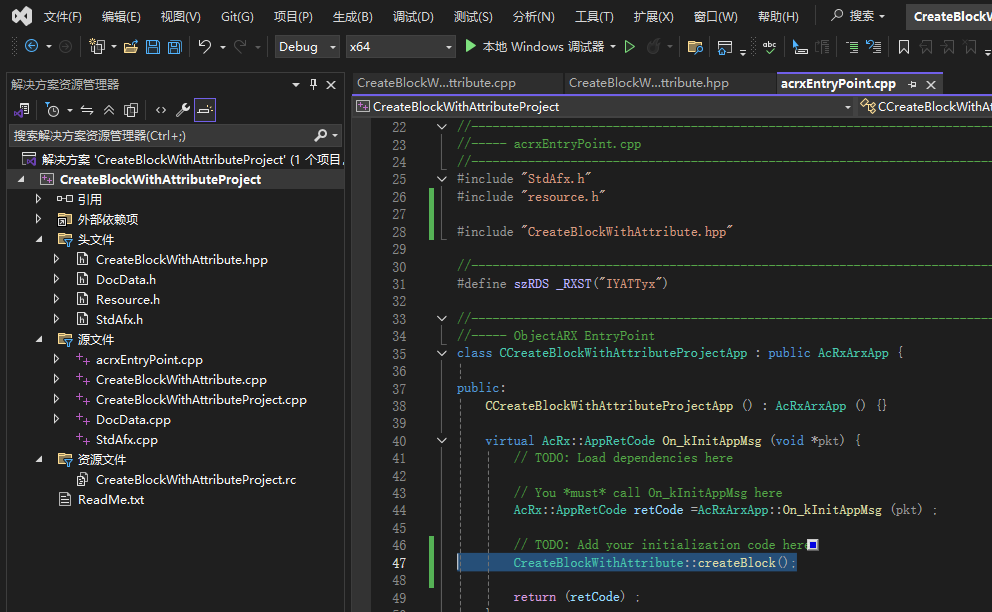The width and height of the screenshot is (992, 612).
Task: Select ReadMe.txt in Solution Explorer
Action: [x=111, y=499]
